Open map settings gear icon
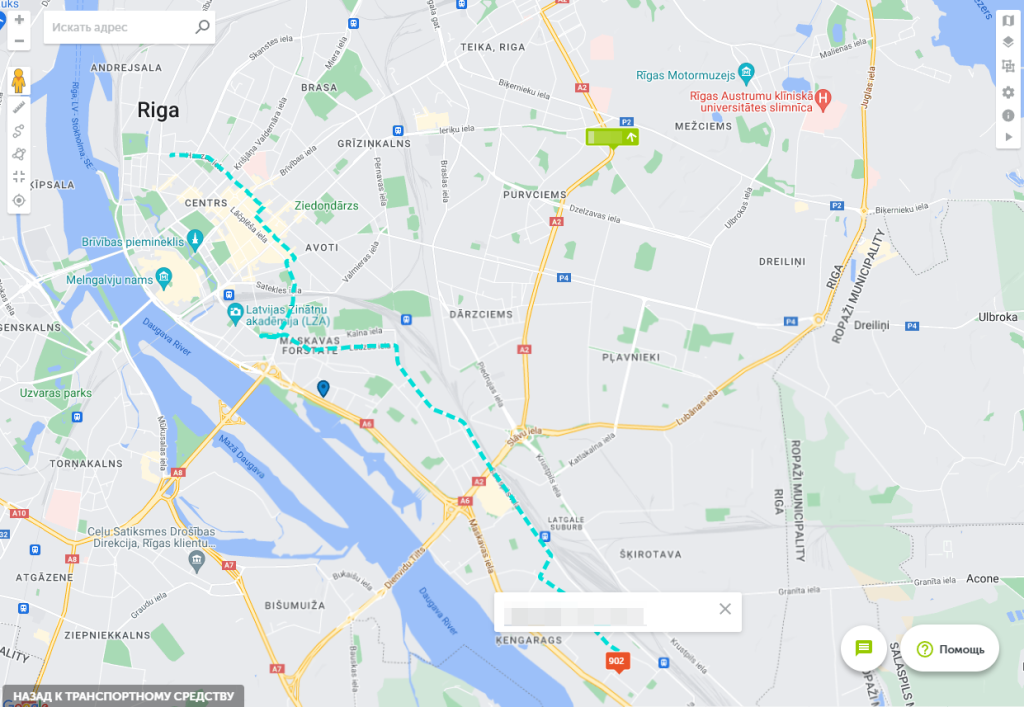The height and width of the screenshot is (707, 1024). (x=1008, y=92)
